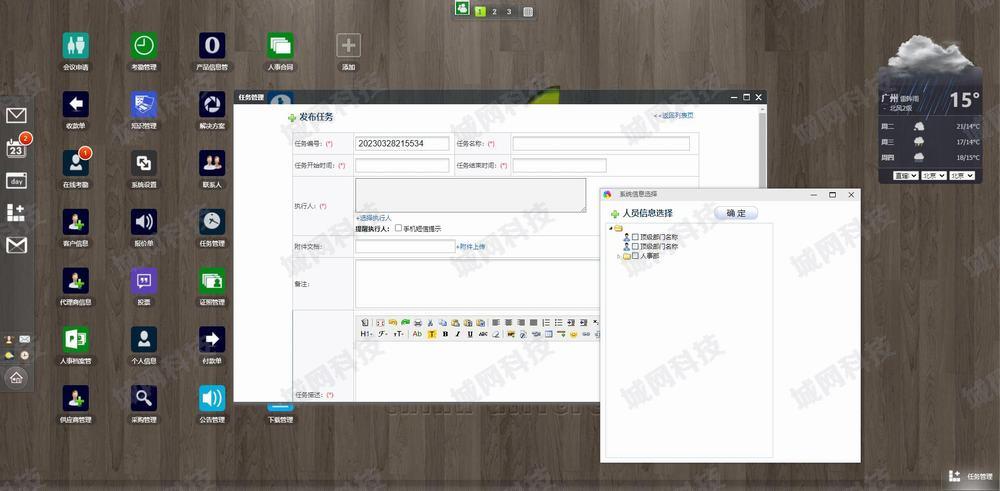1000x491 pixels.
Task: Pick the Ab text color tool
Action: pyautogui.click(x=417, y=334)
